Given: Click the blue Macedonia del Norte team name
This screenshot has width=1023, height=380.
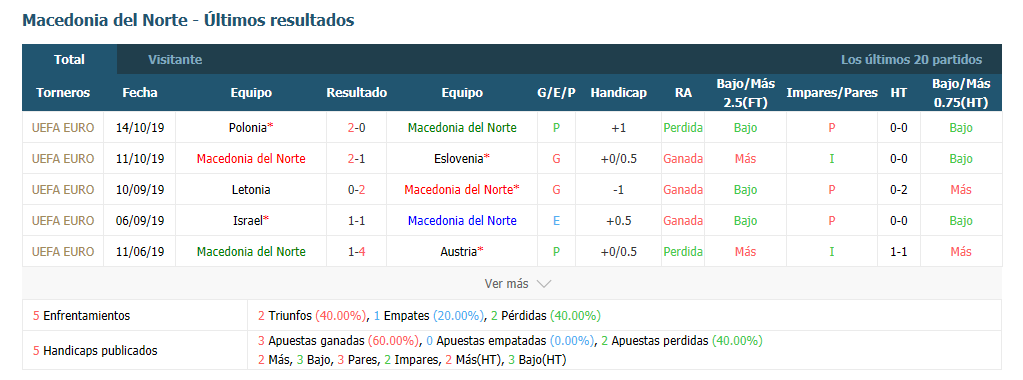Looking at the screenshot, I should point(462,221).
